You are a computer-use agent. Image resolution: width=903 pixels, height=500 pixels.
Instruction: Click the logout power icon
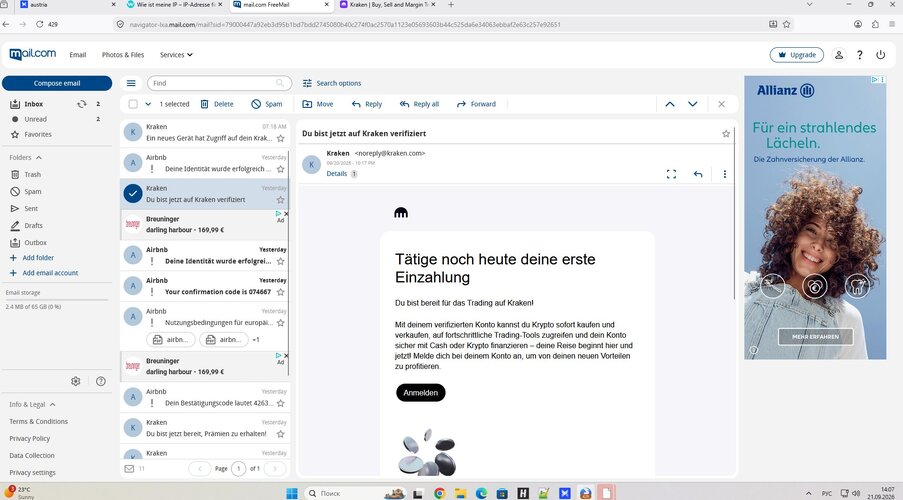881,55
